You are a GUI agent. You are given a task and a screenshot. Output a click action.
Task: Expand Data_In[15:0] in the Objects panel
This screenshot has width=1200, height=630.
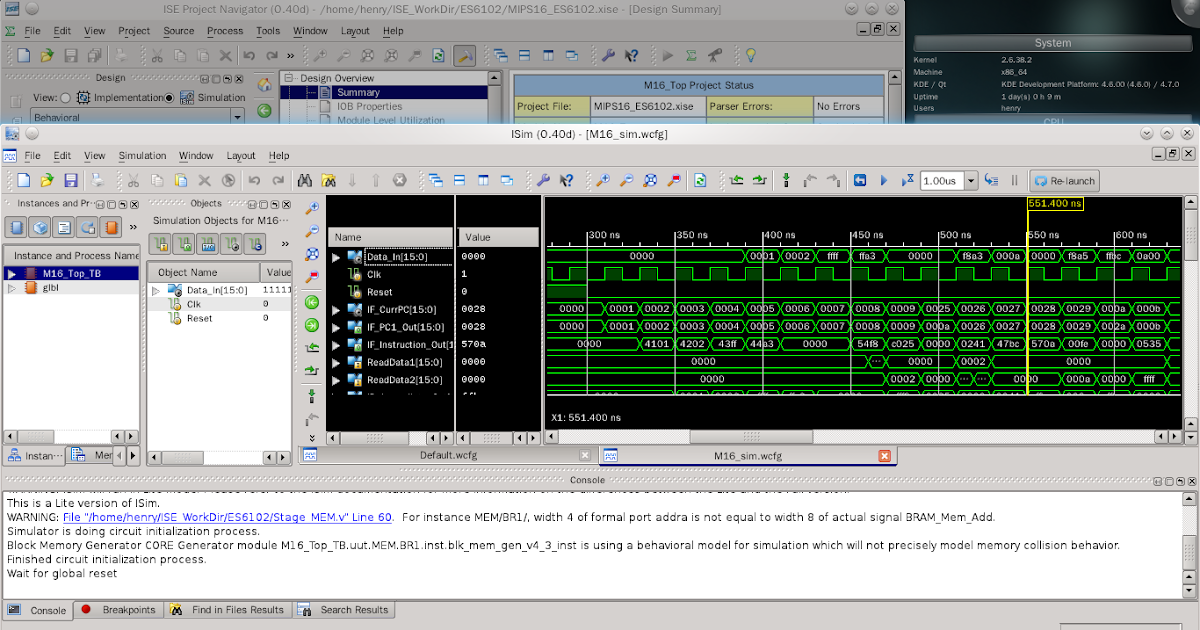(x=155, y=290)
